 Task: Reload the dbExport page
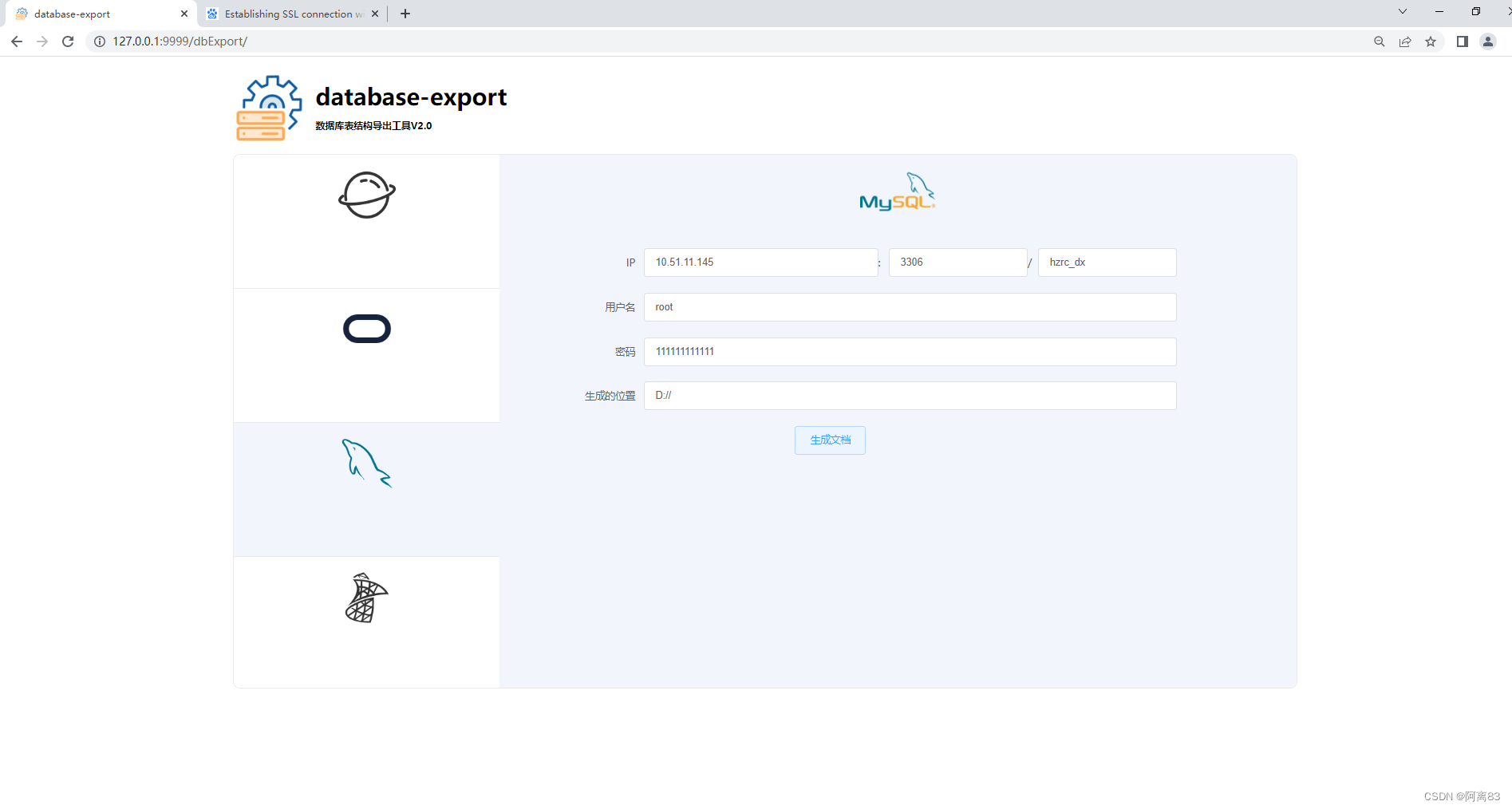click(68, 41)
